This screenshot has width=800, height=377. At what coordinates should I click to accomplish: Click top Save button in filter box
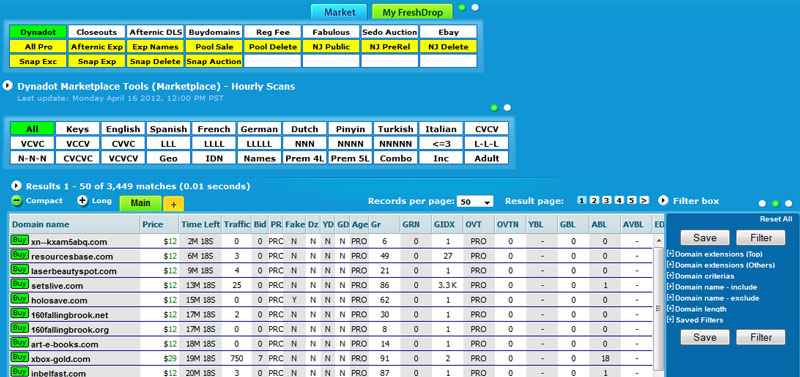point(705,238)
